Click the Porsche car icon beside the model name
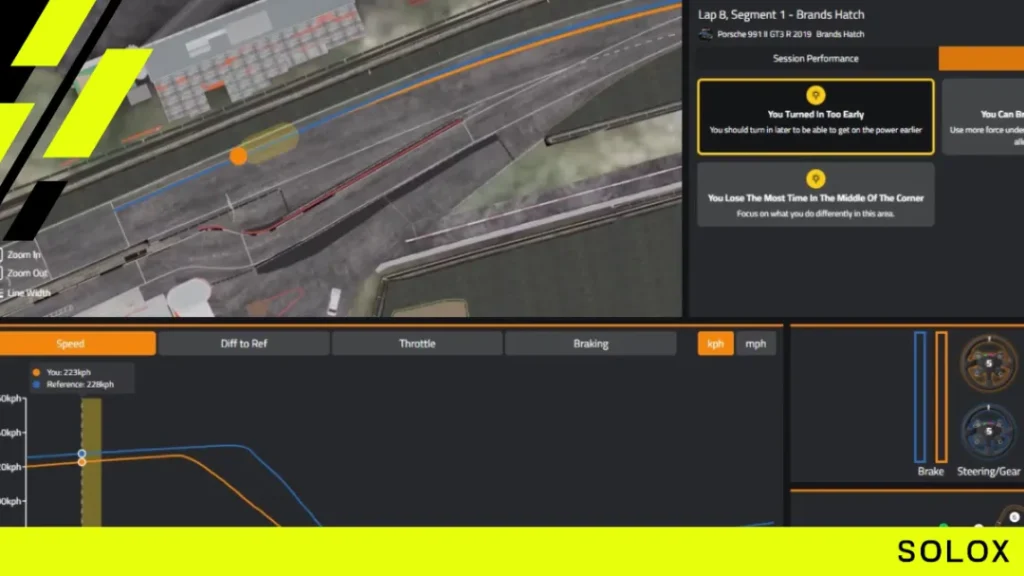 click(x=705, y=34)
